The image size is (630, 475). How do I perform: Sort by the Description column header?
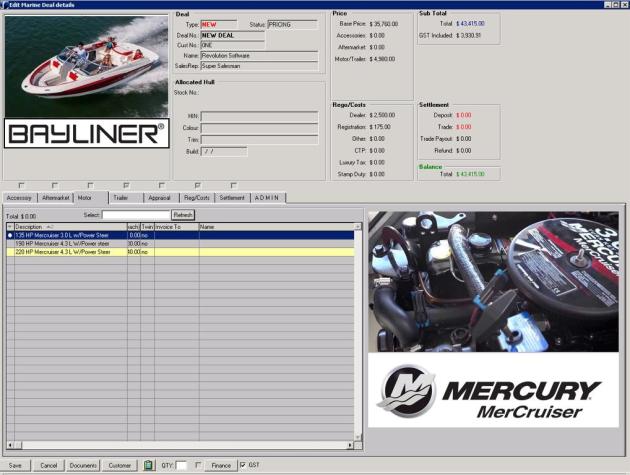click(71, 227)
